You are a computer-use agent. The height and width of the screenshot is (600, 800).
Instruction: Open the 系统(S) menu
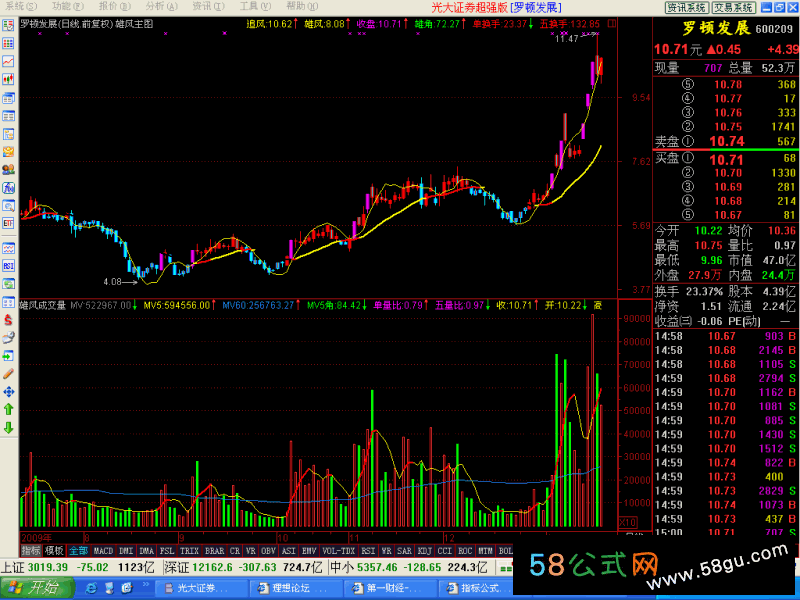coord(21,6)
